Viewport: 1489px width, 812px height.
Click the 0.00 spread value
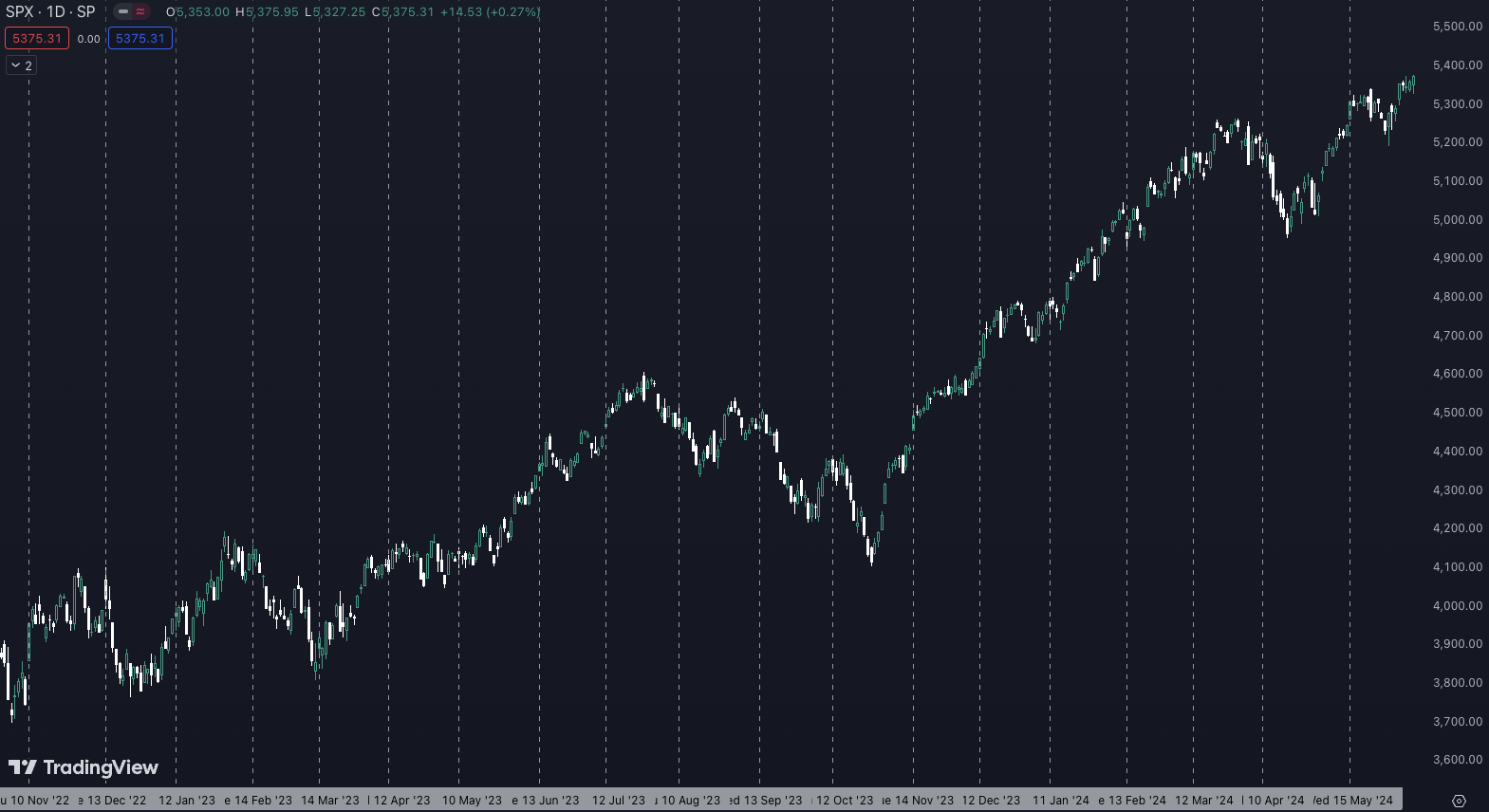(88, 39)
